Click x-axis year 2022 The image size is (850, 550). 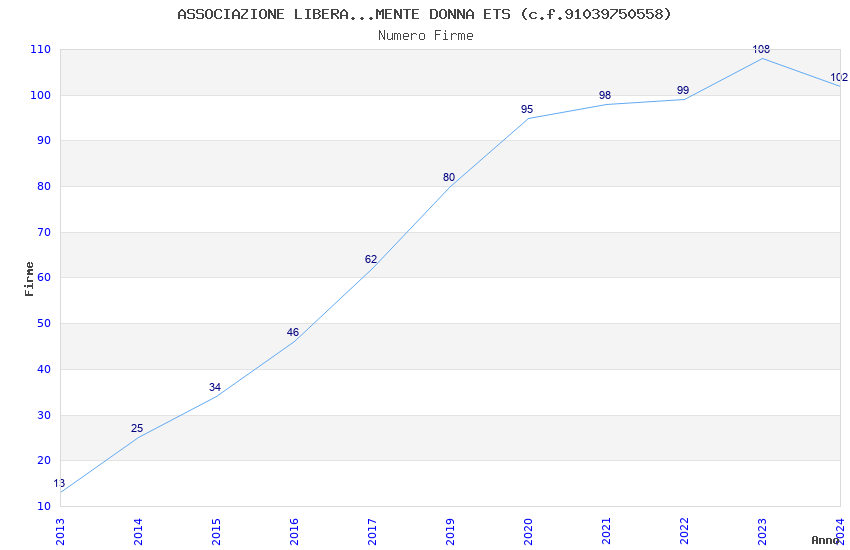pyautogui.click(x=685, y=532)
